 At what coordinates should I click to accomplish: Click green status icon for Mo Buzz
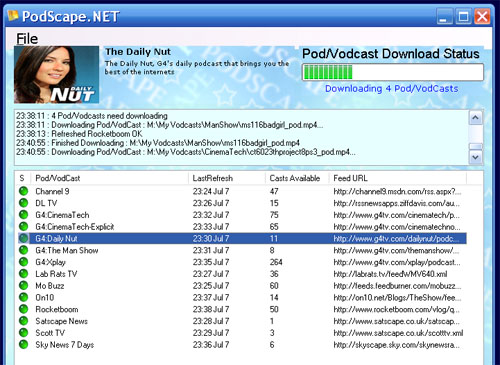tap(23, 286)
